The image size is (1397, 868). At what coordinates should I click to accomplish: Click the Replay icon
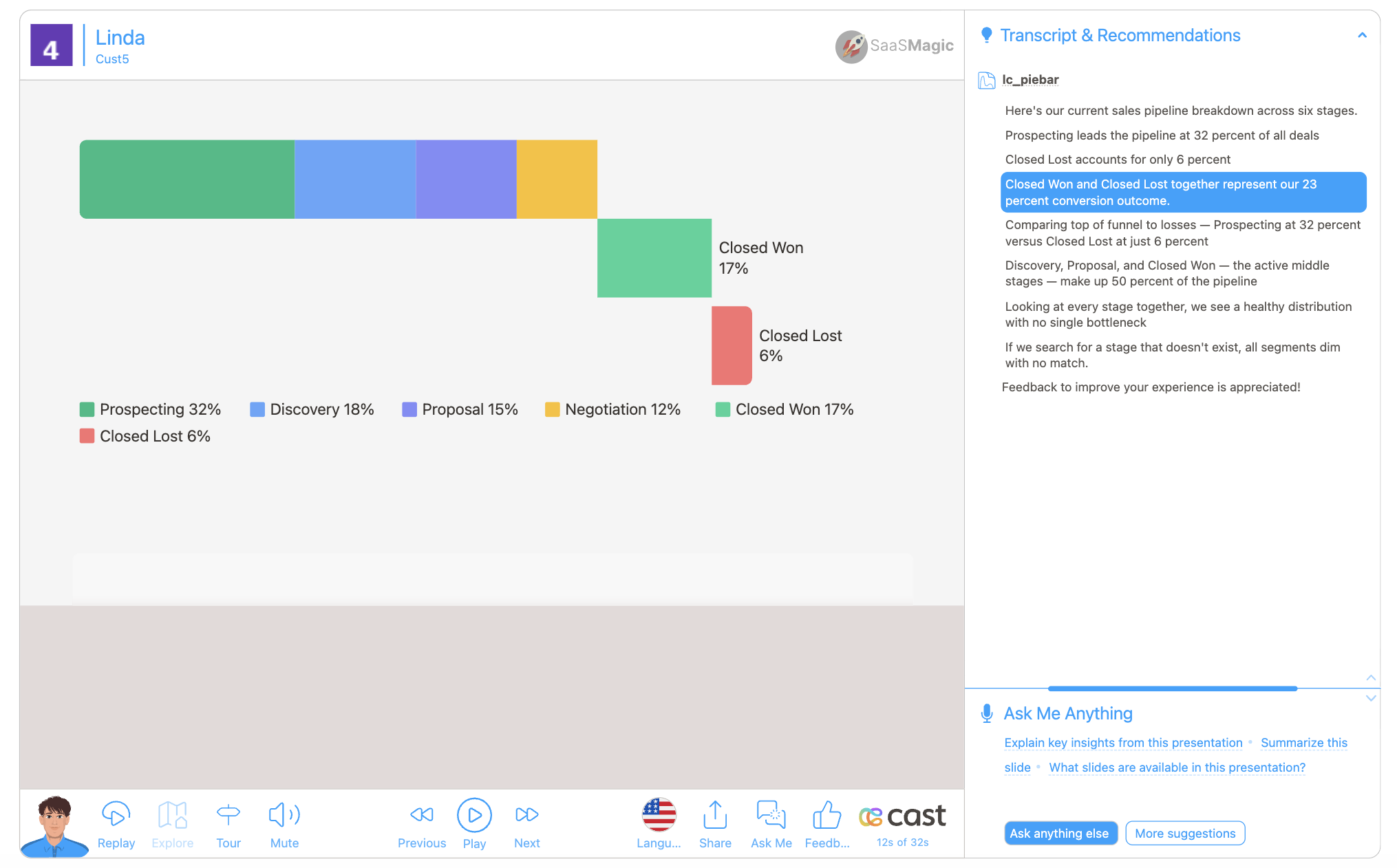(116, 815)
